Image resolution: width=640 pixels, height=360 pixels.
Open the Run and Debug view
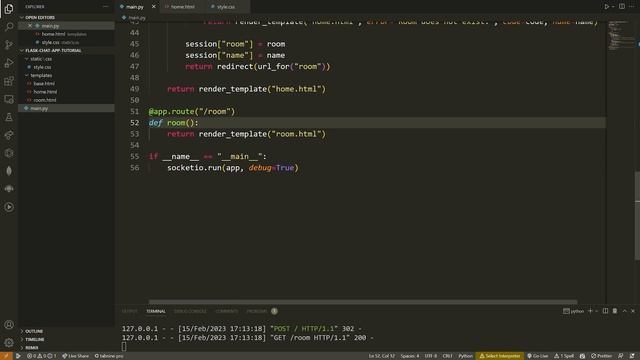(9, 63)
